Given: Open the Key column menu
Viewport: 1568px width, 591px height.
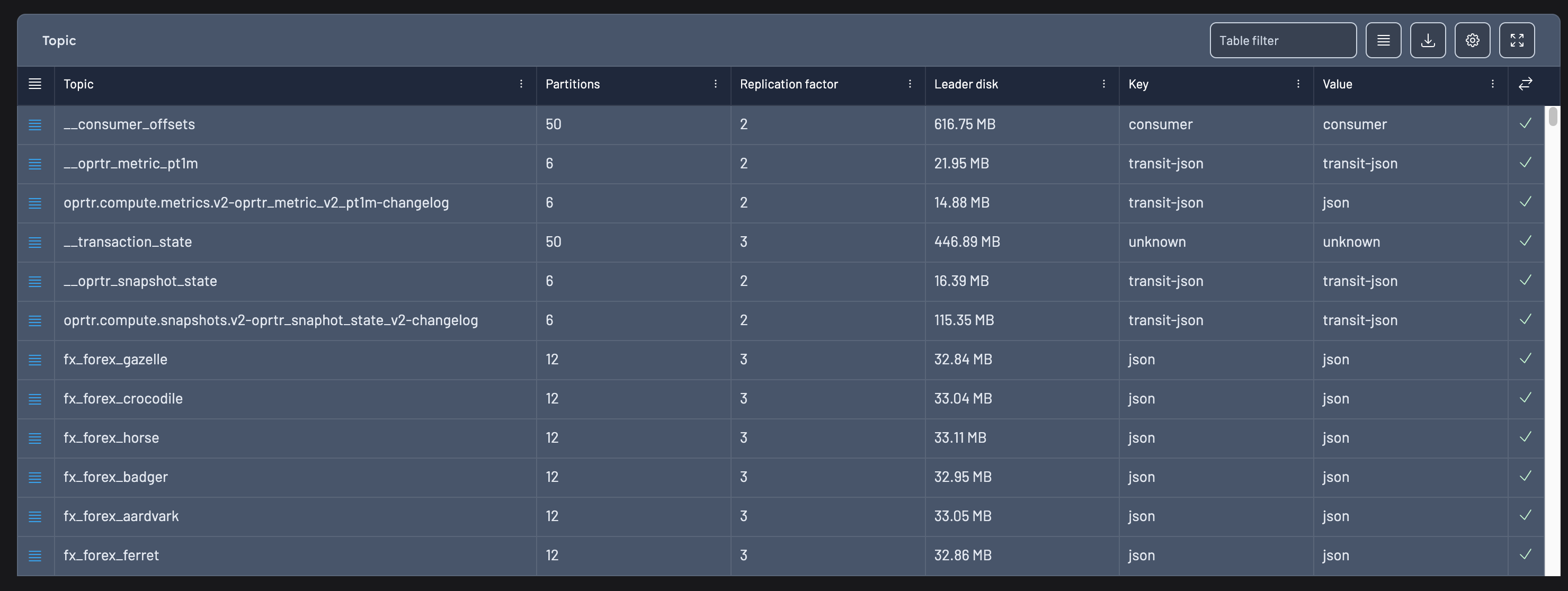Looking at the screenshot, I should click(x=1298, y=84).
